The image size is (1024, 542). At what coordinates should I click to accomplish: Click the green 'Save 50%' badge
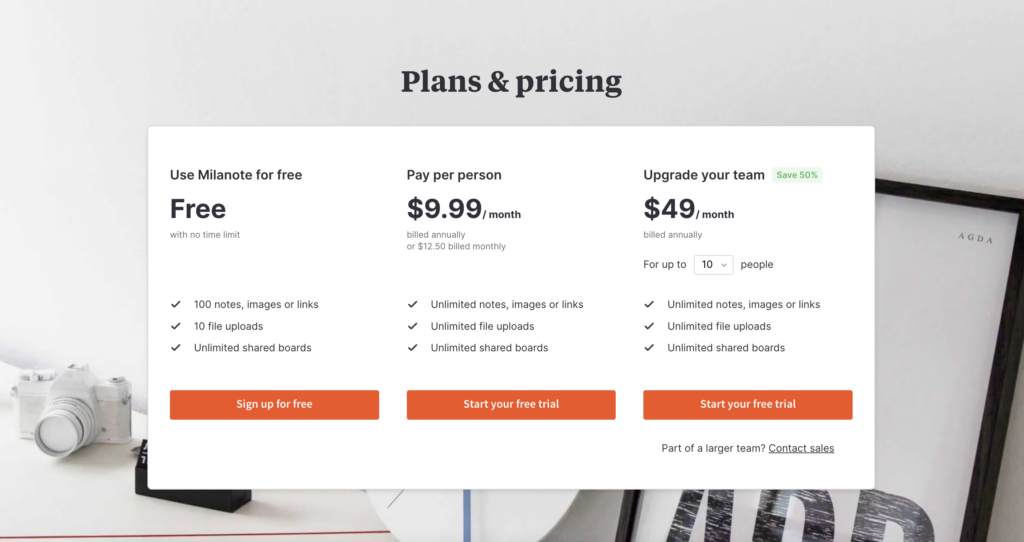pos(797,175)
